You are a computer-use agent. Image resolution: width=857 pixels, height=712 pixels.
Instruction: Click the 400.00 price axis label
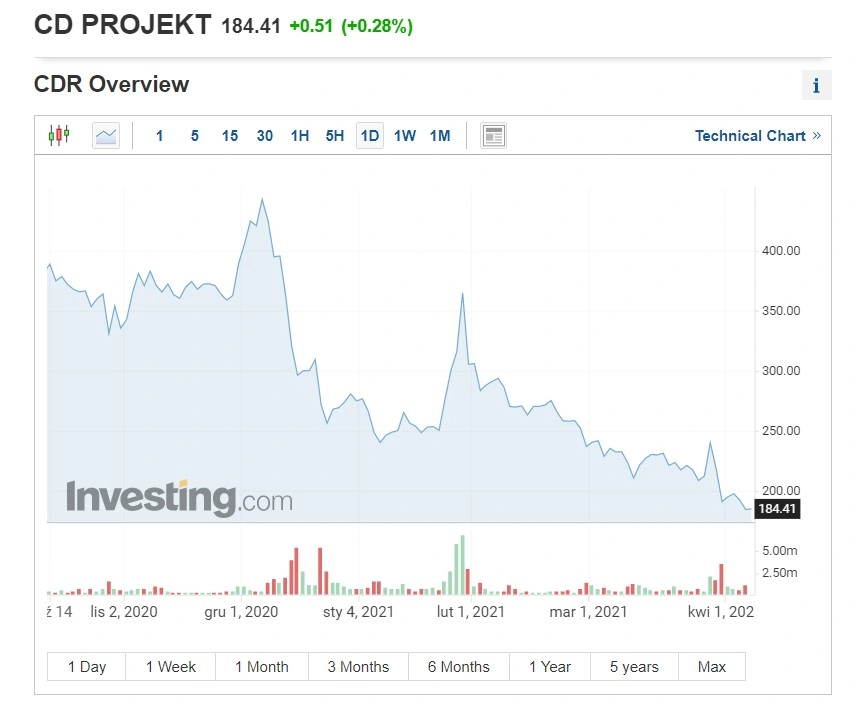(x=781, y=251)
